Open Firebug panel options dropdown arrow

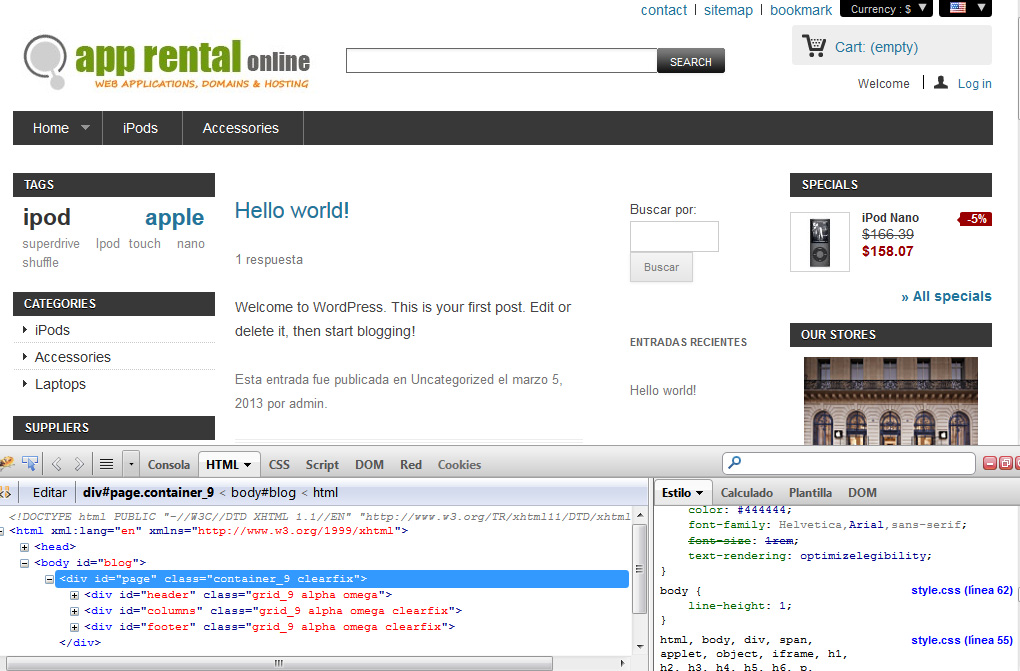[131, 464]
